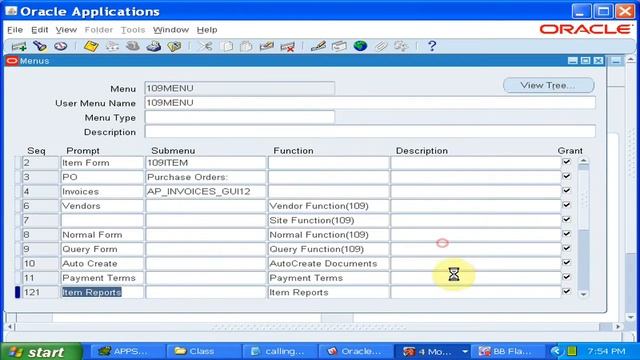
Task: Click the Cut scissors icon
Action: 205,46
